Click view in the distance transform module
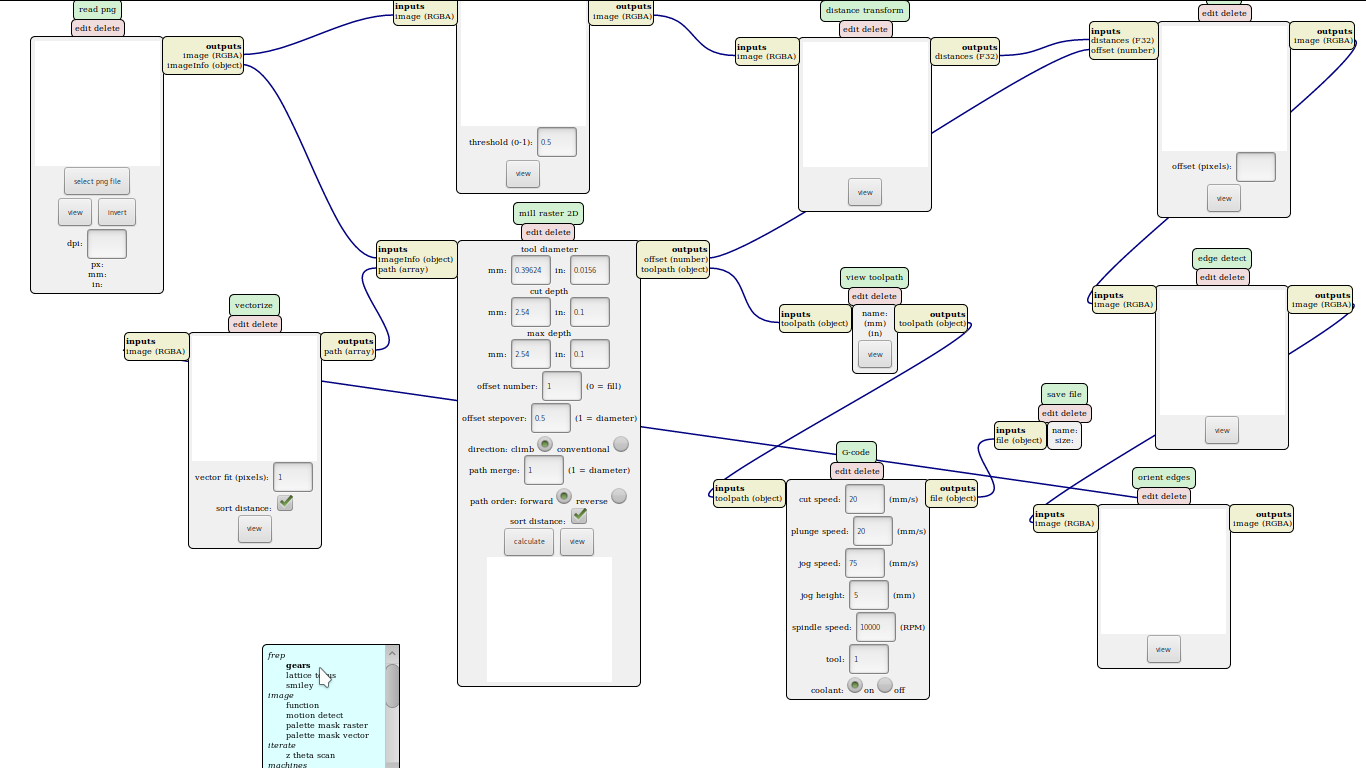This screenshot has width=1366, height=768. 865,192
